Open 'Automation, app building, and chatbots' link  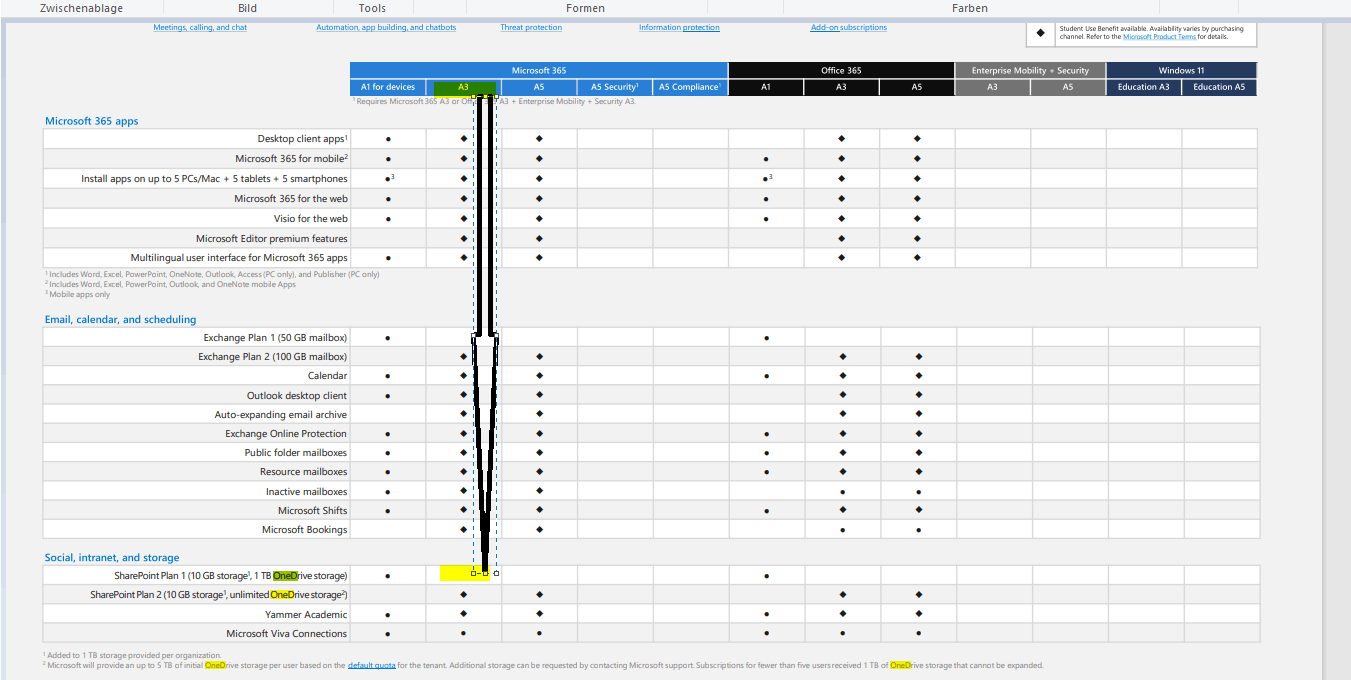(x=386, y=28)
